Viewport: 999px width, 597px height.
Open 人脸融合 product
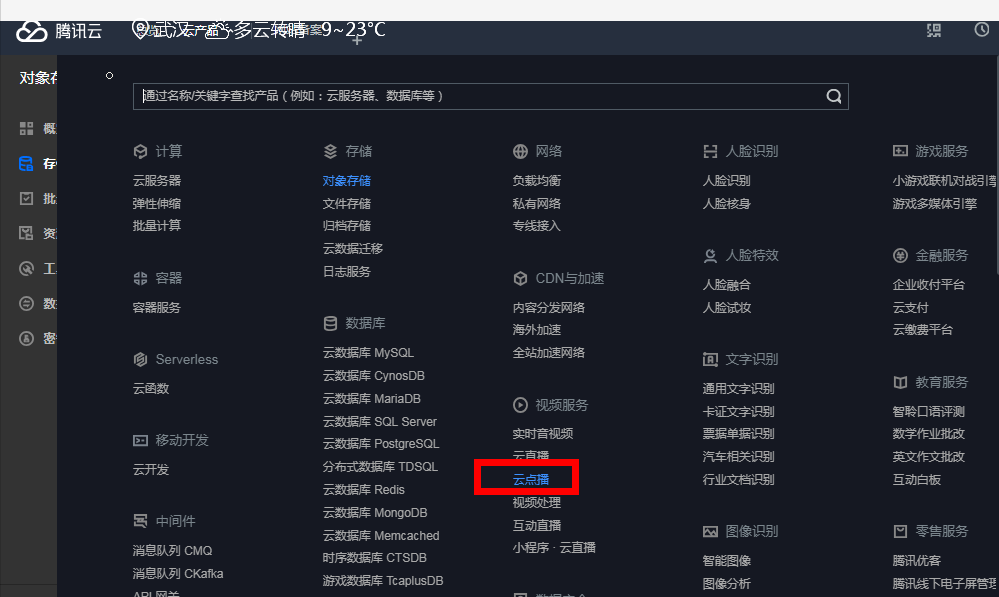[726, 285]
